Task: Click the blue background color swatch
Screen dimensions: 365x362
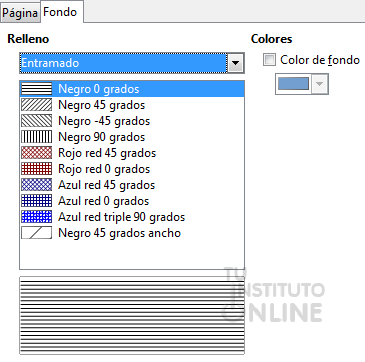Action: click(293, 84)
